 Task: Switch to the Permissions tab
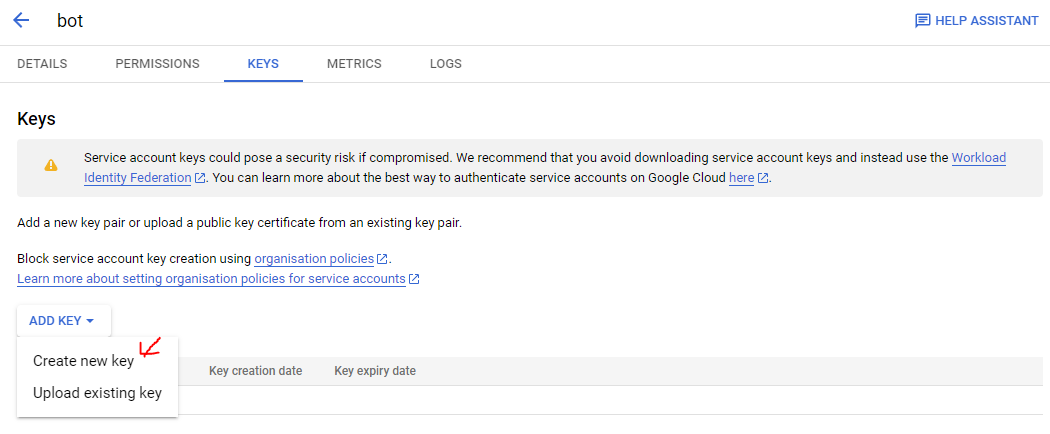pos(157,64)
